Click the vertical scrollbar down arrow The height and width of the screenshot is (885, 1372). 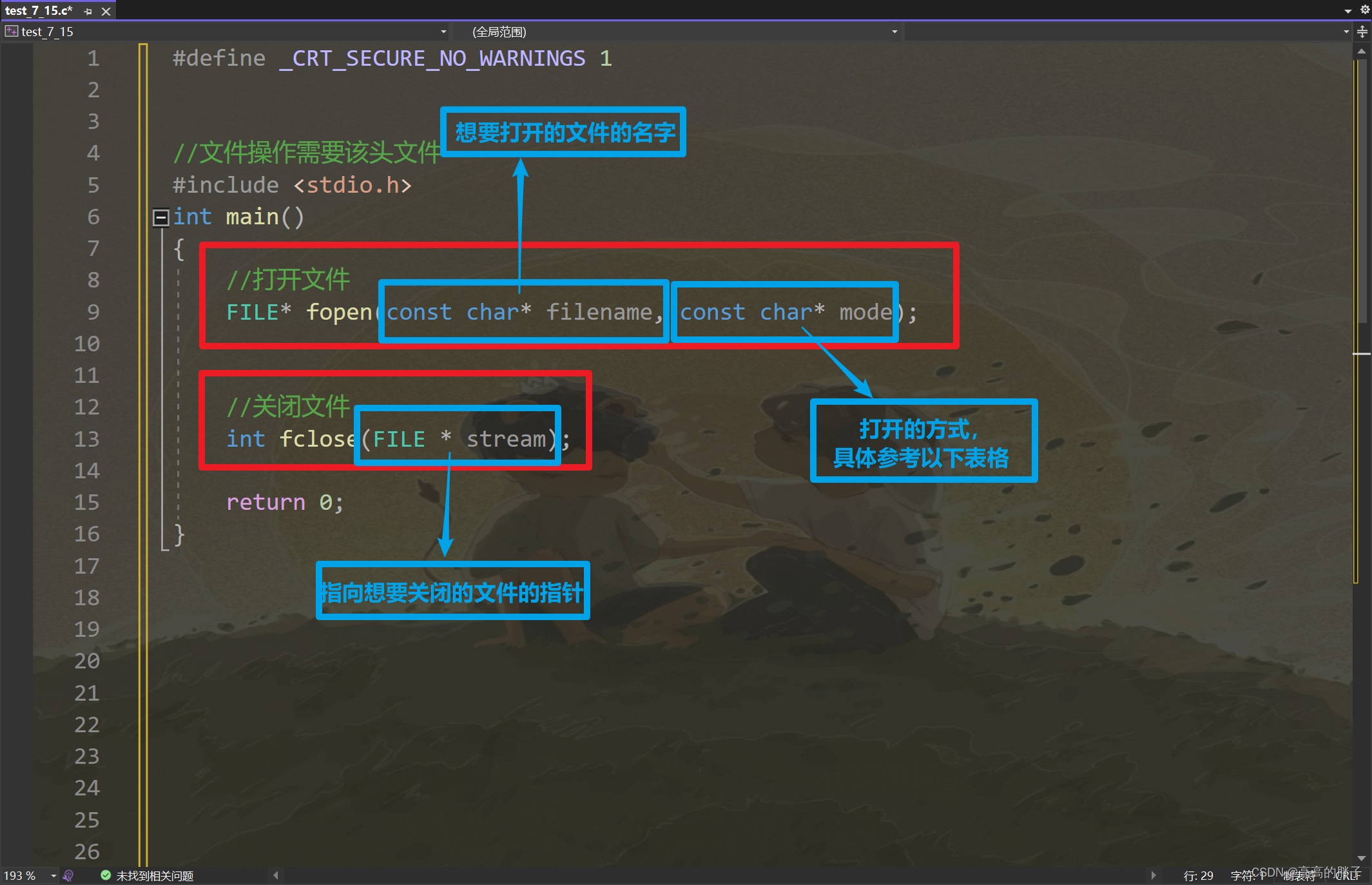pyautogui.click(x=1362, y=858)
